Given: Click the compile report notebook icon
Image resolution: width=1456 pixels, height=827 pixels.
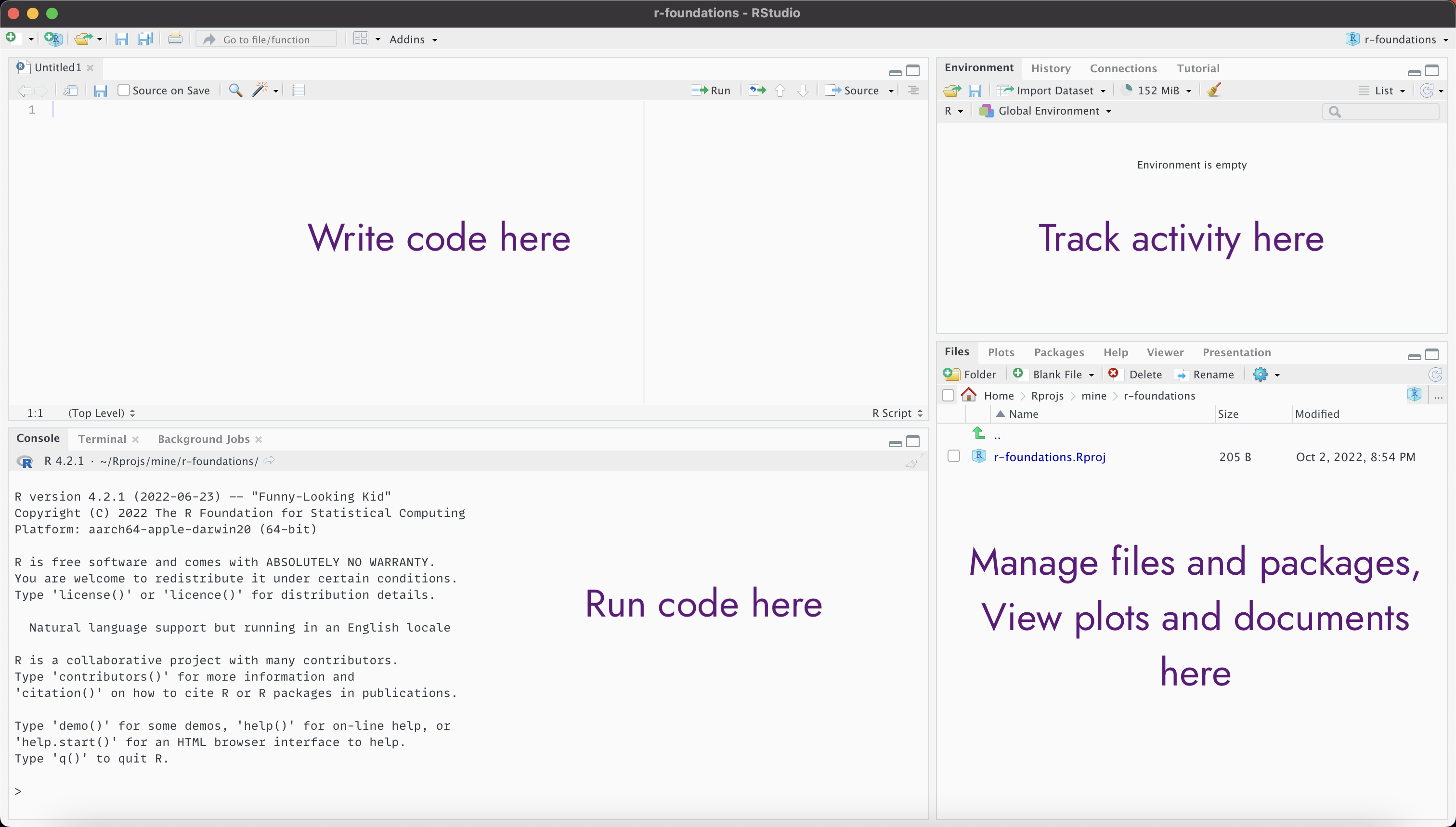Looking at the screenshot, I should 298,90.
